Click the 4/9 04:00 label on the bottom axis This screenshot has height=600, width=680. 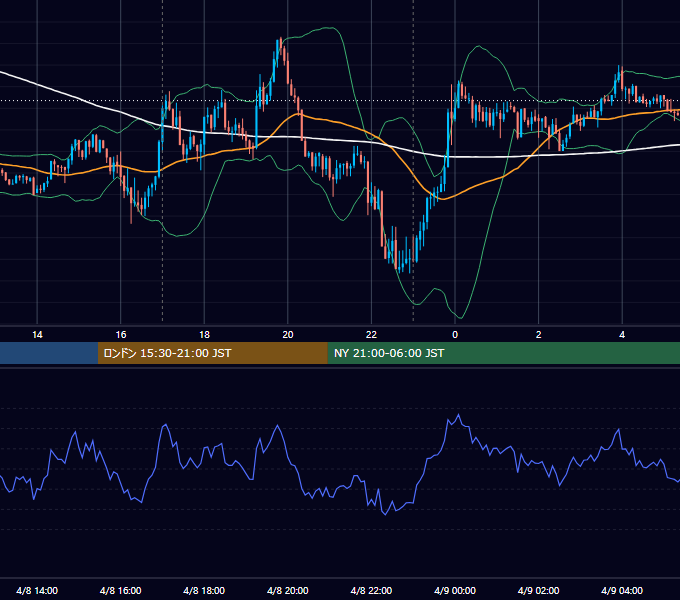pos(622,590)
